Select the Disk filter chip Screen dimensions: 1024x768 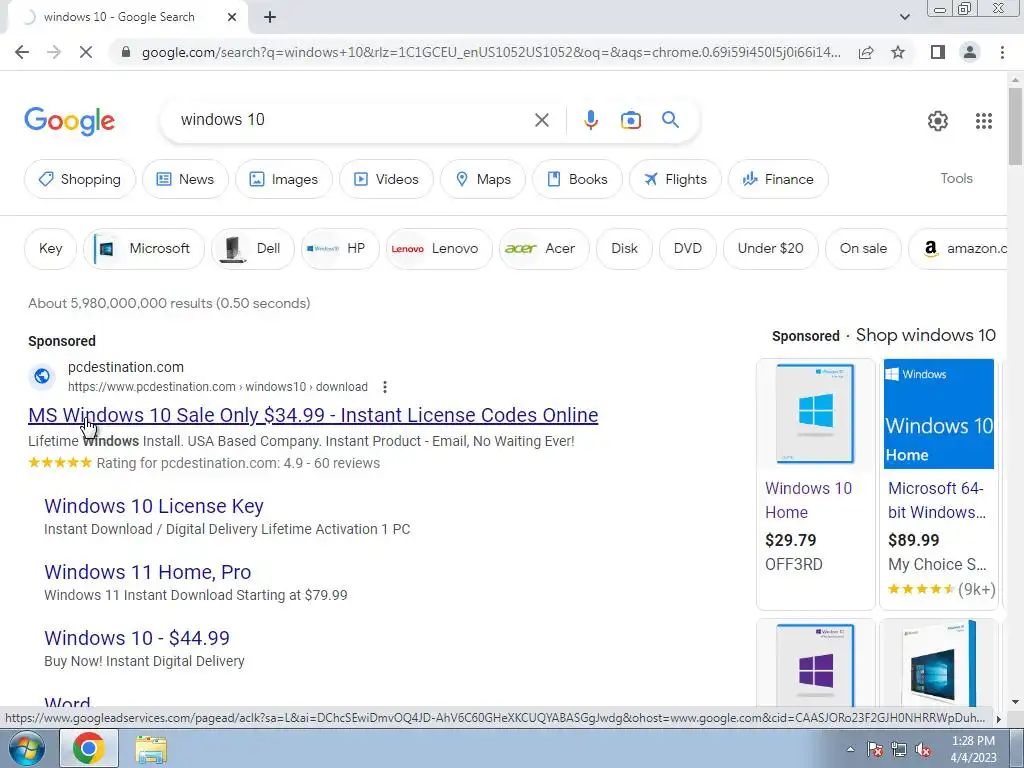click(x=624, y=249)
